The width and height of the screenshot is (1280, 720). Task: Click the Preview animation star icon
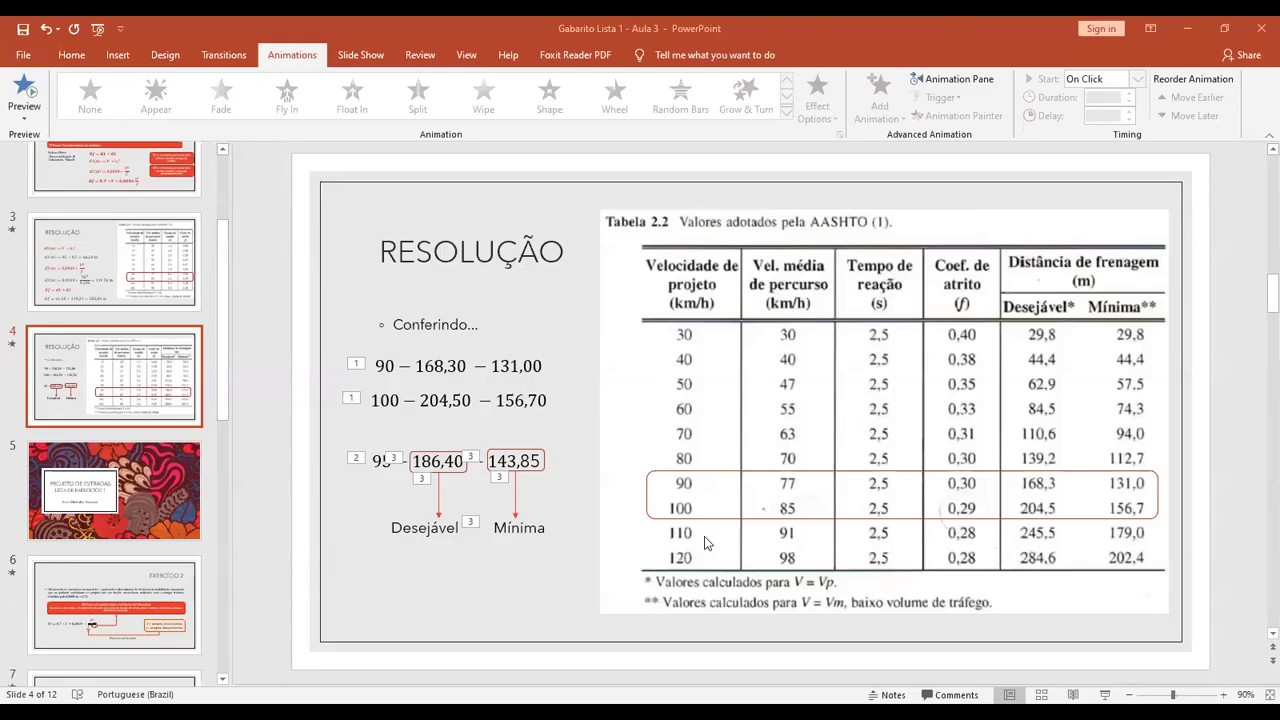(x=24, y=86)
